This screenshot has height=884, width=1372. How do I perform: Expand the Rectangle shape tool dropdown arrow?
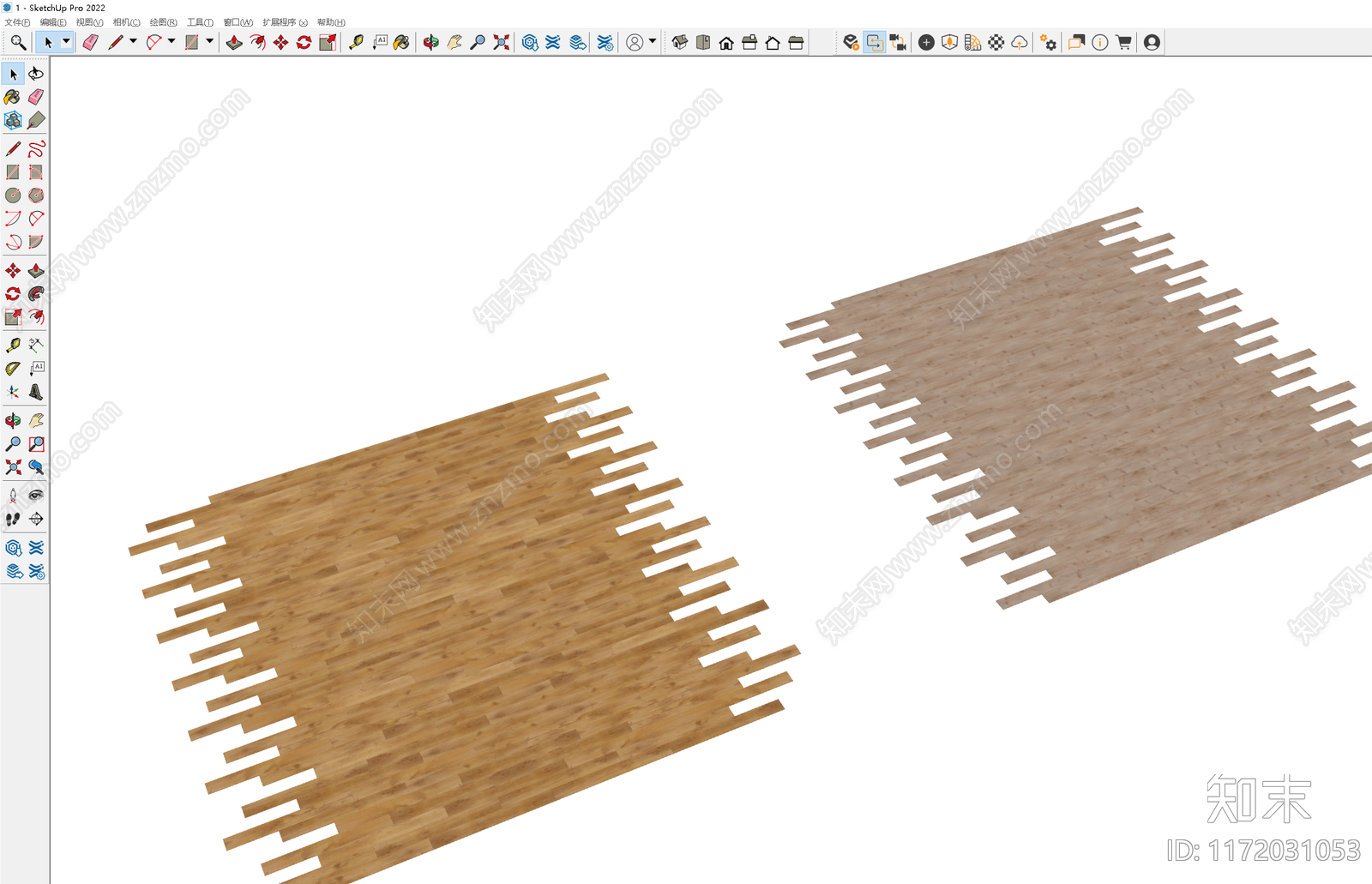tap(210, 41)
